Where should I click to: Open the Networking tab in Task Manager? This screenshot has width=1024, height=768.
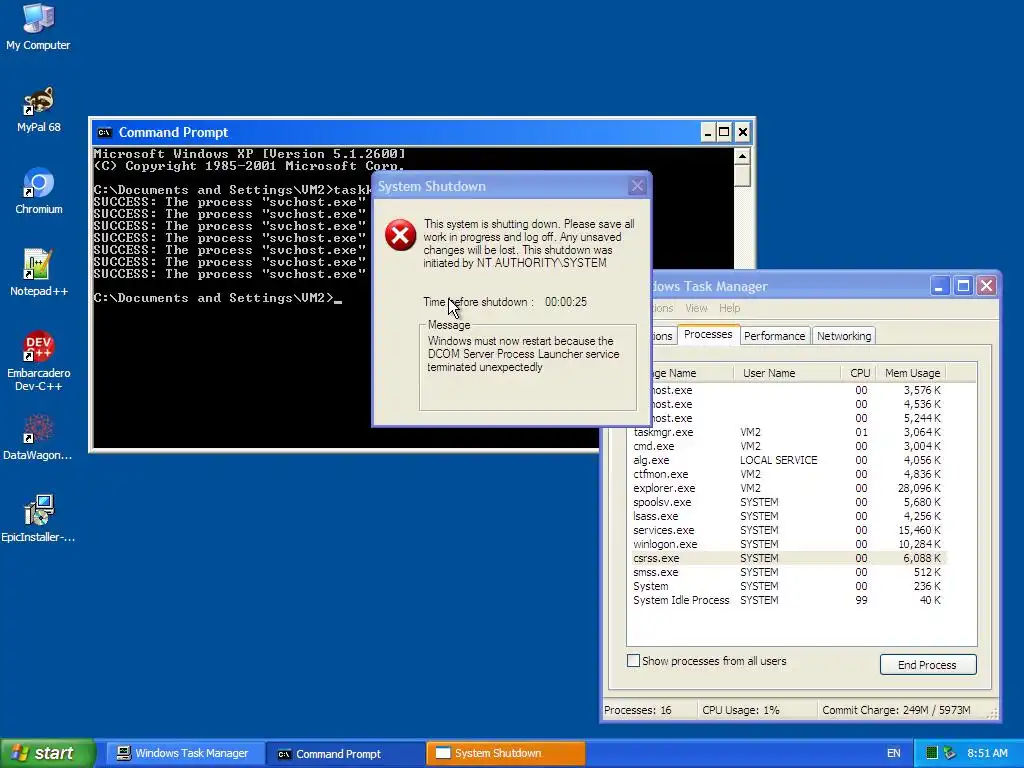coord(844,336)
